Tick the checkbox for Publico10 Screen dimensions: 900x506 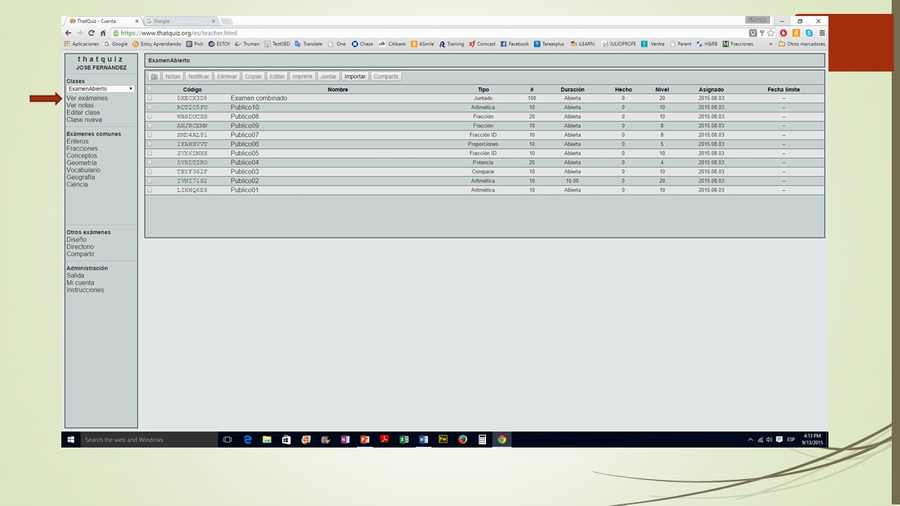pos(150,107)
